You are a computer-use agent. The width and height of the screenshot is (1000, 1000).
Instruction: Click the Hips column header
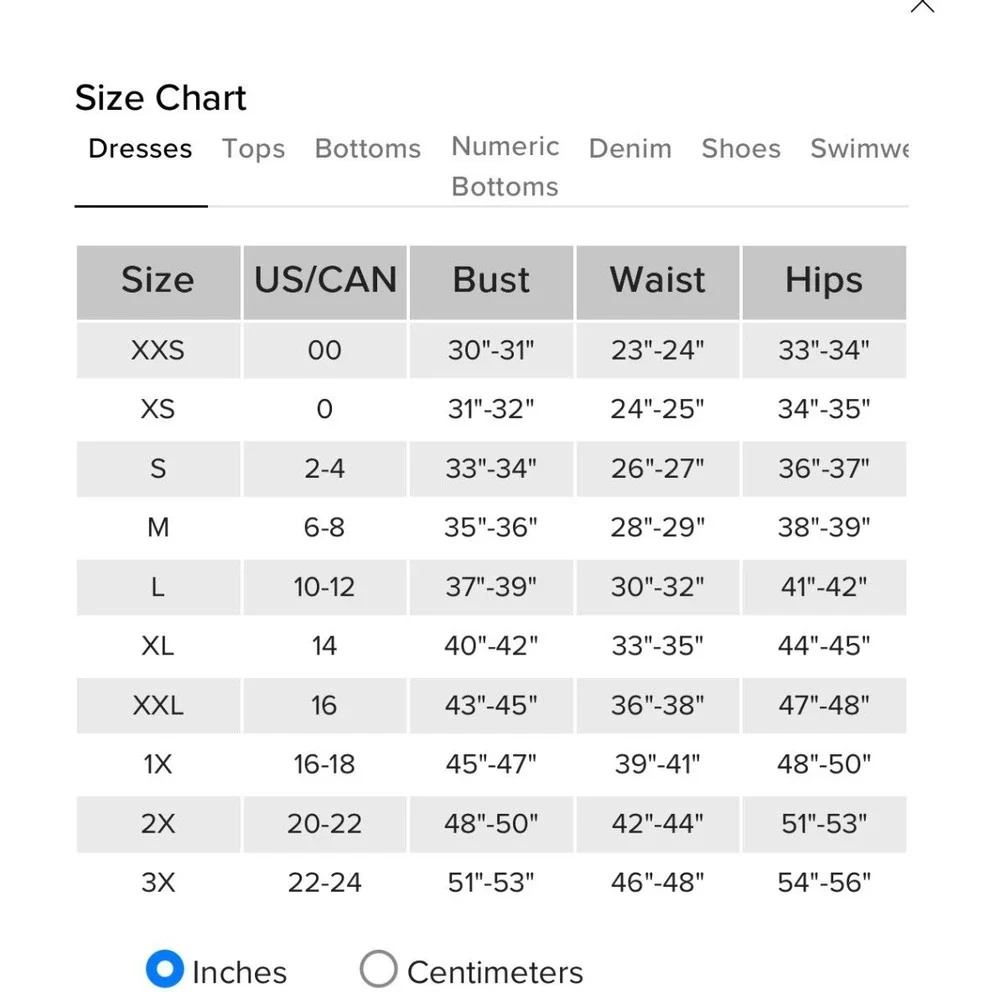[x=824, y=281]
